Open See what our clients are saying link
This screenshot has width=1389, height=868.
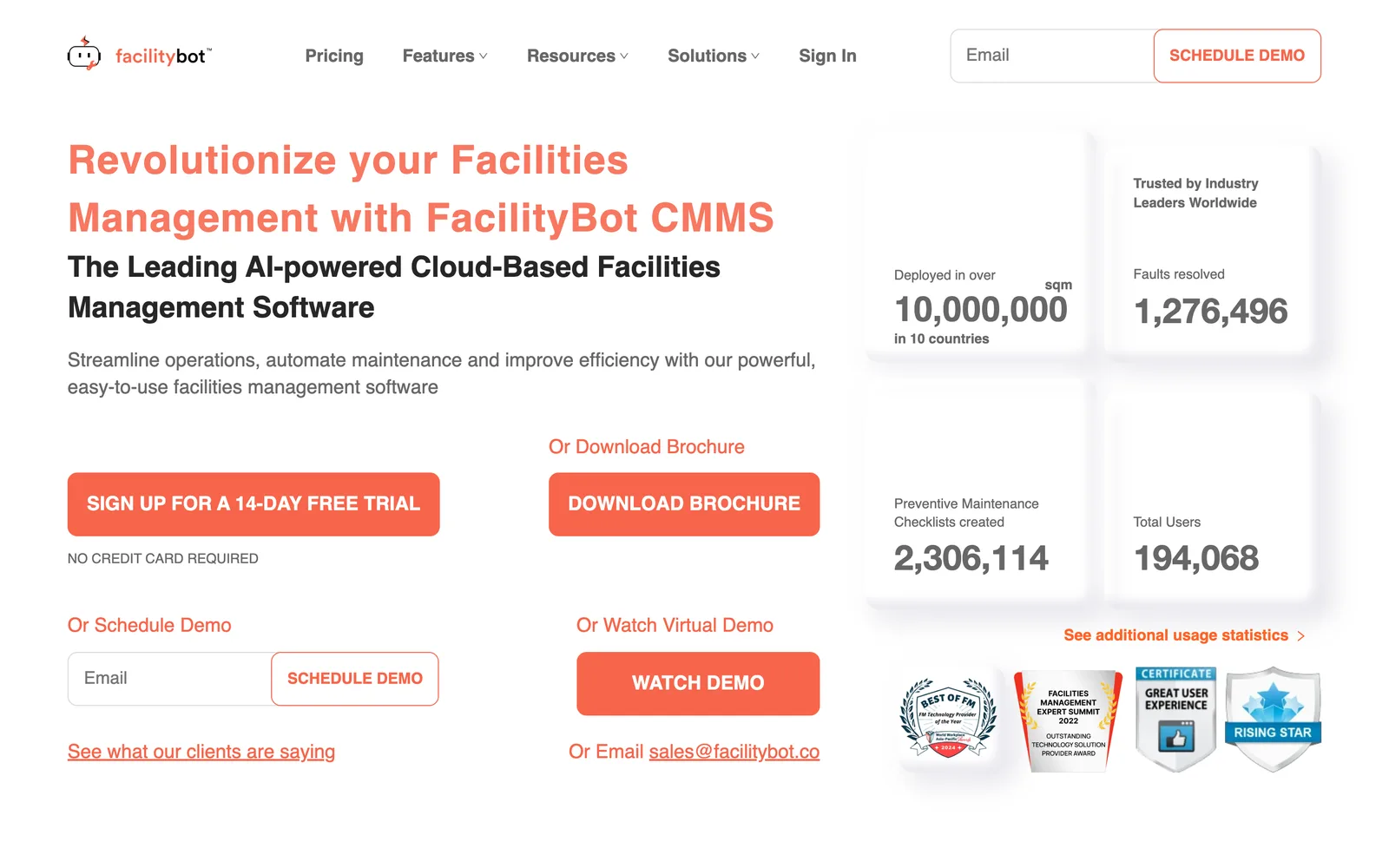pyautogui.click(x=201, y=752)
